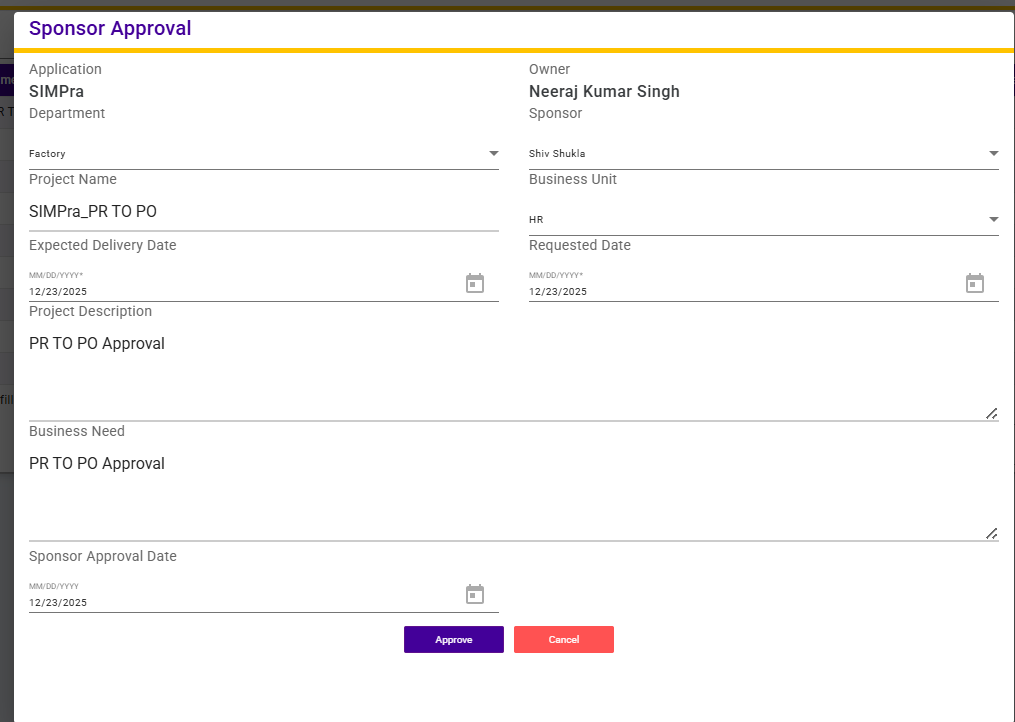Viewport: 1015px width, 722px height.
Task: Click resize handle of Business Need box
Action: pos(991,533)
